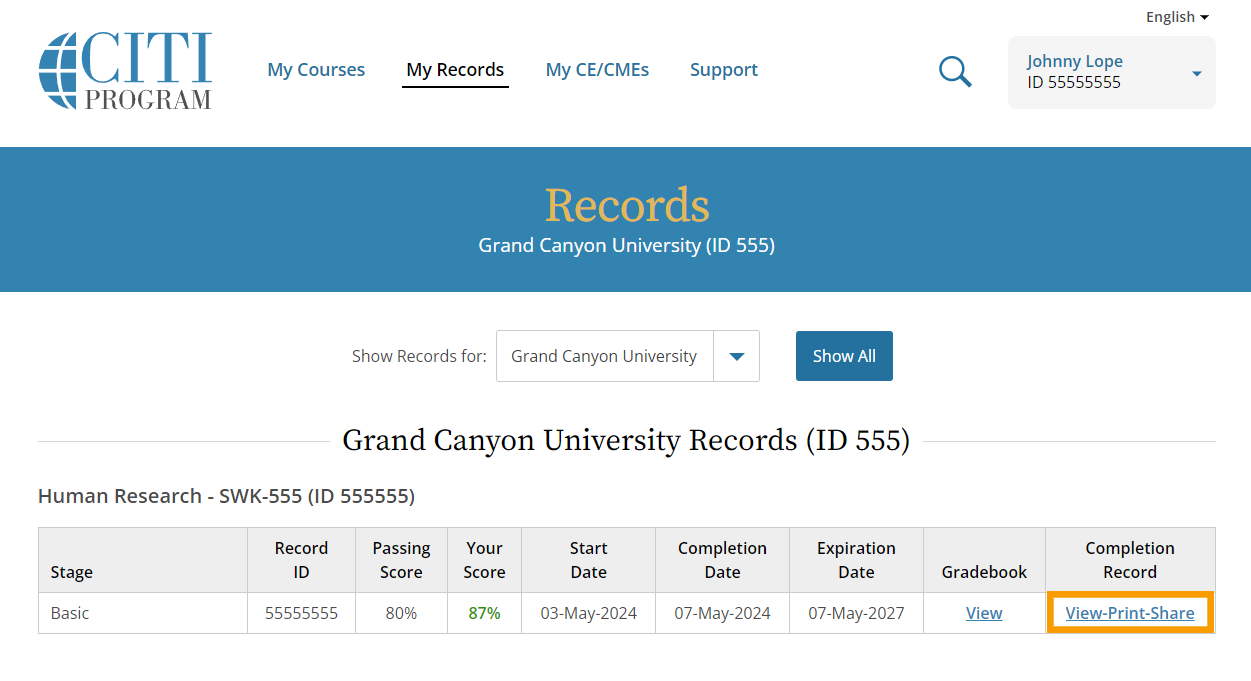Click the Grand Canyon University (ID 555) banner subtitle
Viewport: 1251px width, 681px height.
tap(626, 245)
